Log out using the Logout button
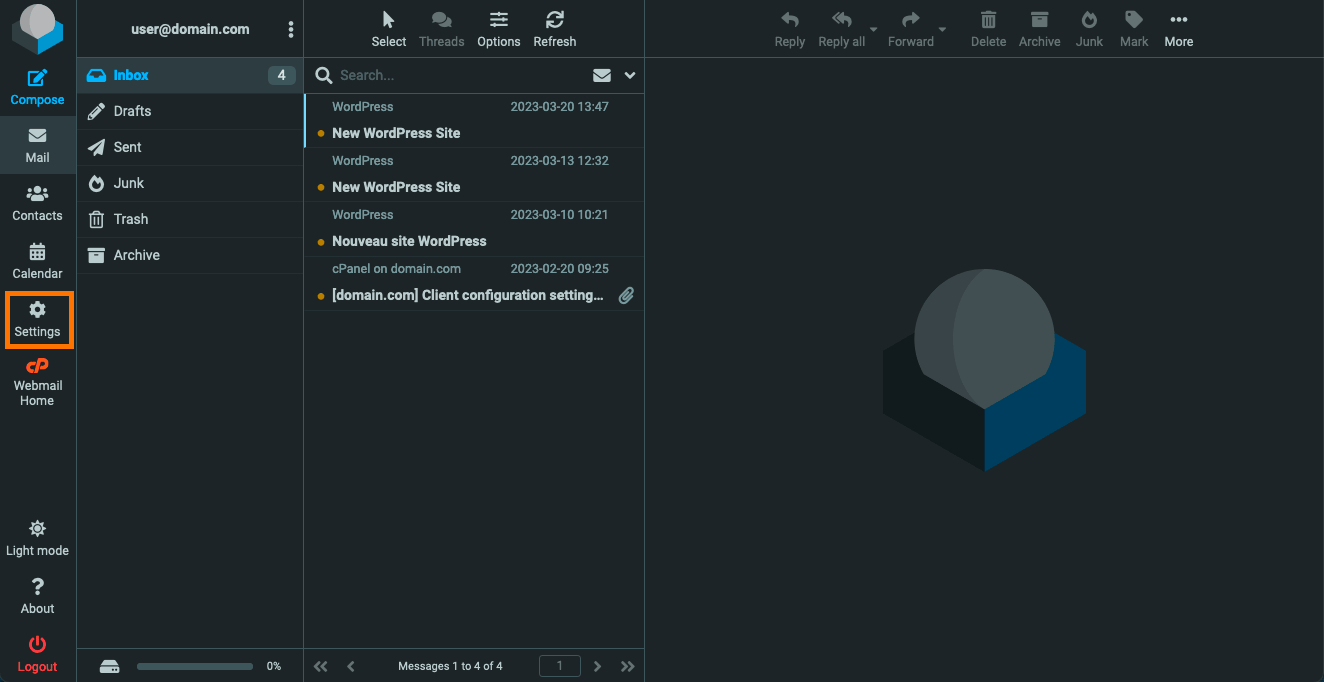Viewport: 1324px width, 682px height. click(x=37, y=654)
